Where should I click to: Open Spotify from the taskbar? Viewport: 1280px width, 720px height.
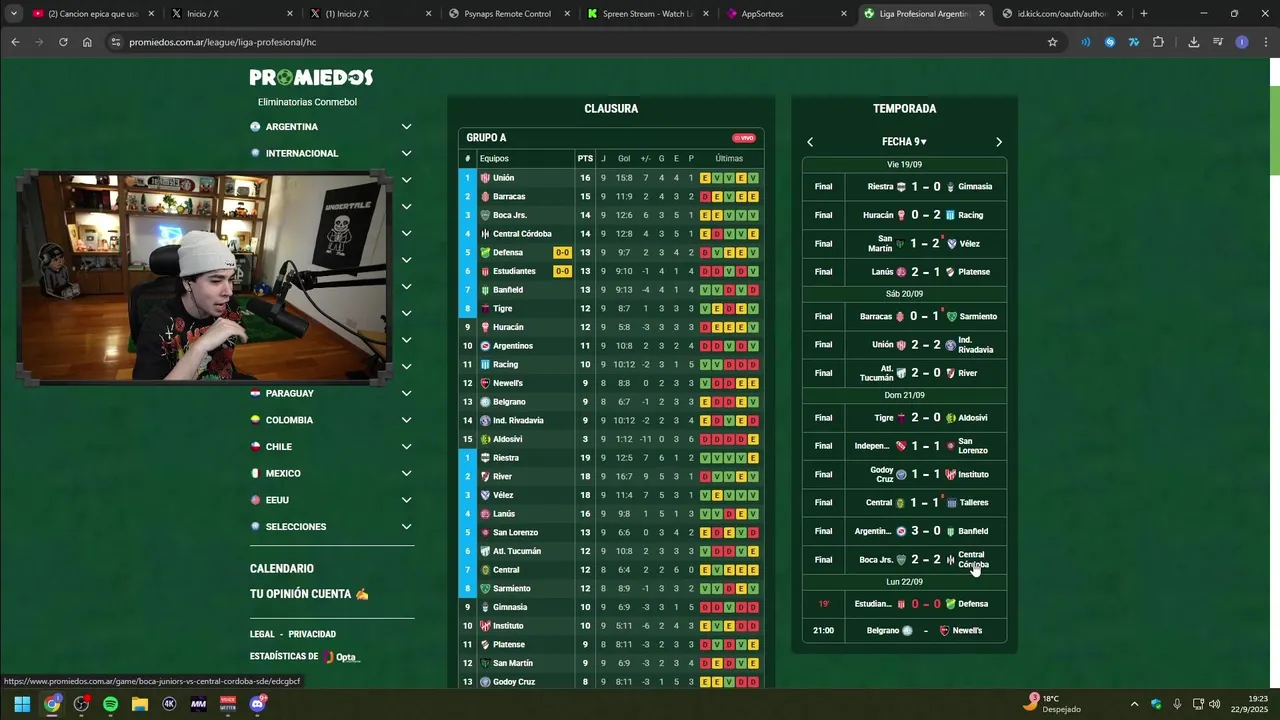point(110,704)
